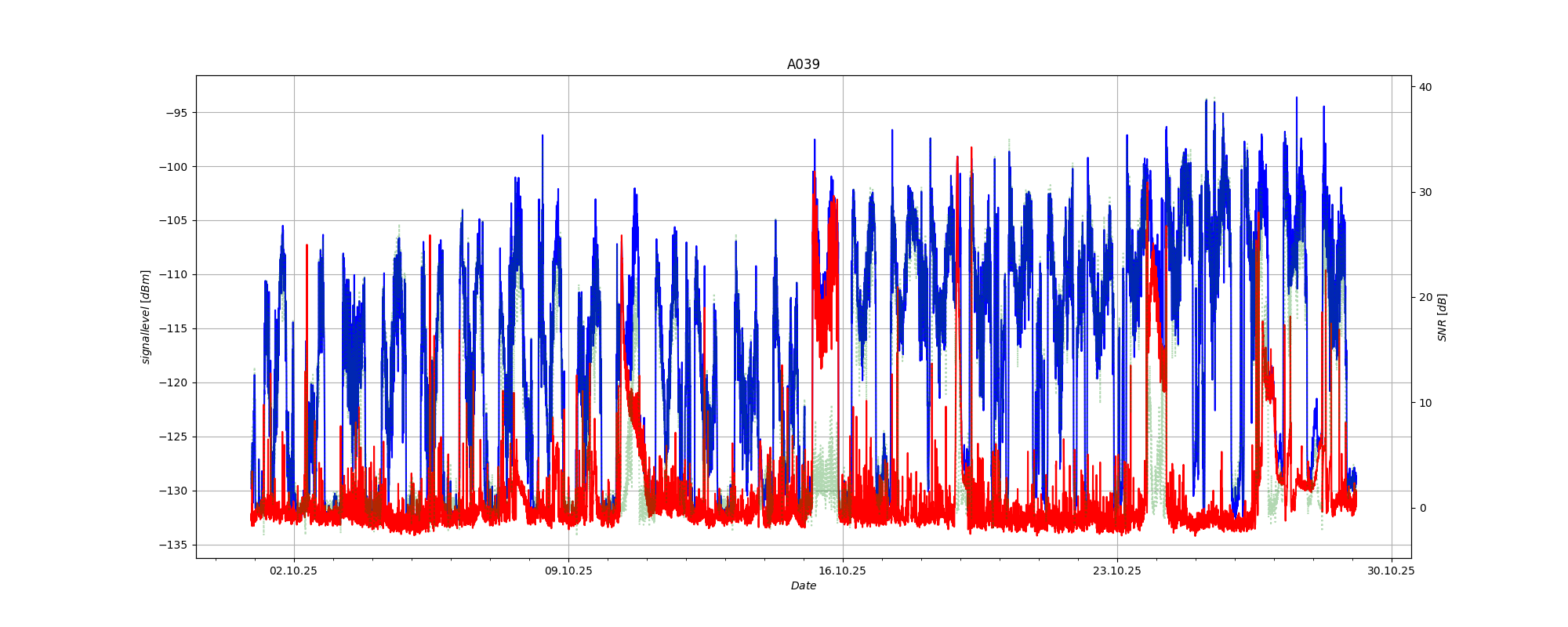Pick the 16.10.25 date tick label
The width and height of the screenshot is (1568, 627).
843,571
